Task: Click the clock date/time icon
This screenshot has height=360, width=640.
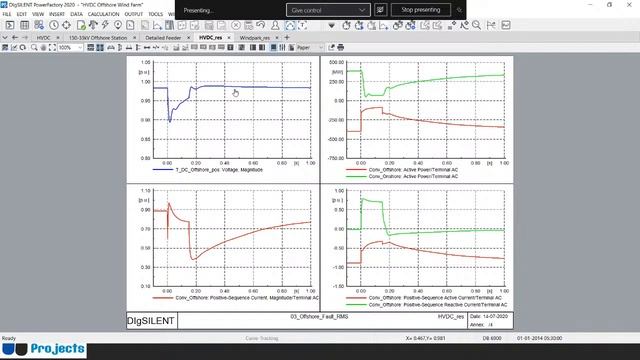Action: [x=53, y=25]
